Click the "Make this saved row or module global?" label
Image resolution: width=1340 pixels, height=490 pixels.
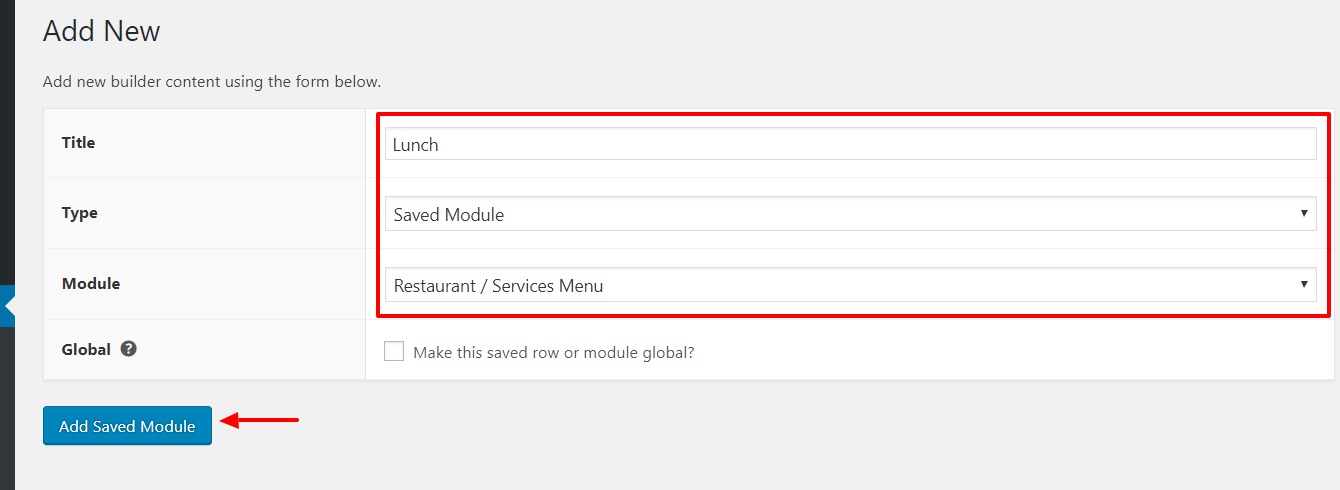[x=553, y=352]
